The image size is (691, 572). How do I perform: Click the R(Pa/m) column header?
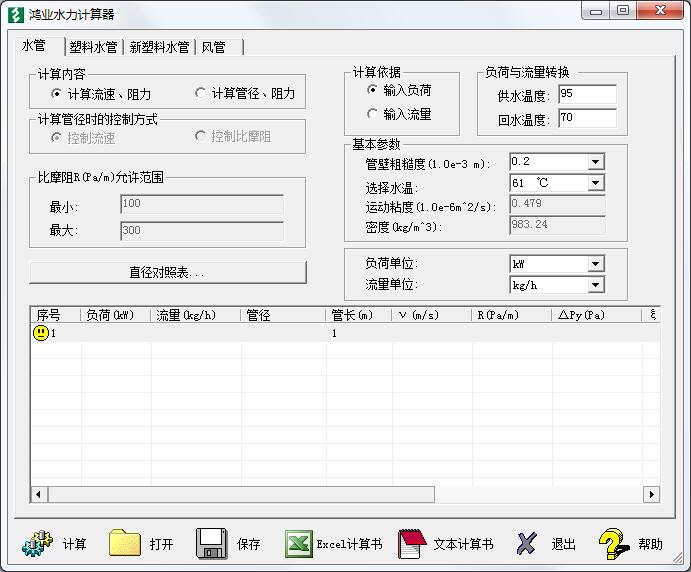512,315
